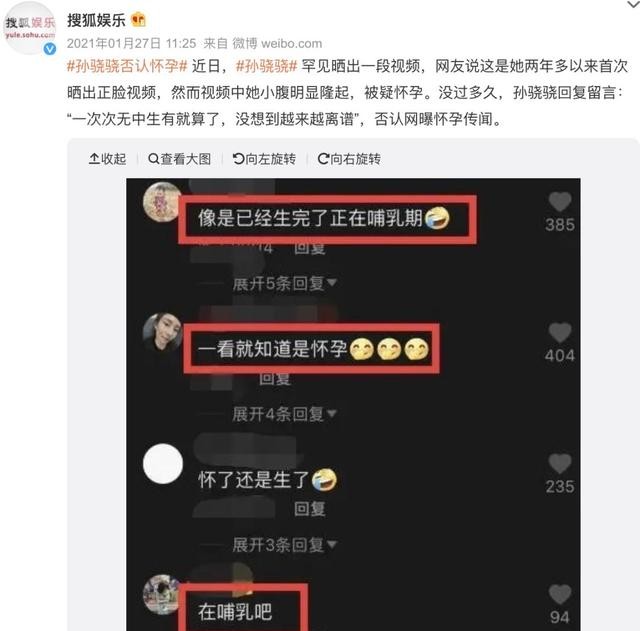This screenshot has width=640, height=631.
Task: Rotate image with 向右旋转
Action: (x=349, y=159)
